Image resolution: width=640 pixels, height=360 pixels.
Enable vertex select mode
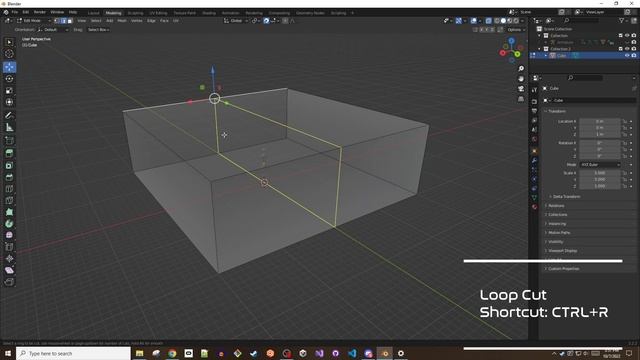click(x=57, y=20)
